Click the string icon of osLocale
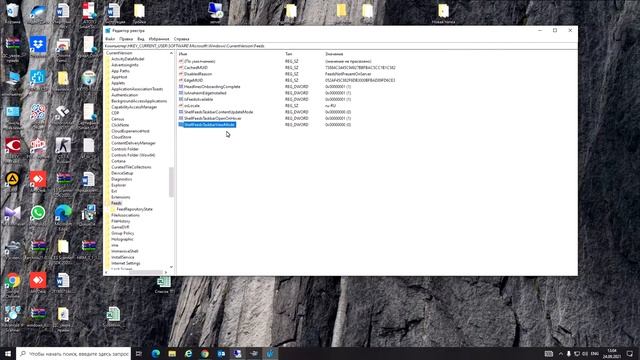This screenshot has width=640, height=360. coord(181,106)
